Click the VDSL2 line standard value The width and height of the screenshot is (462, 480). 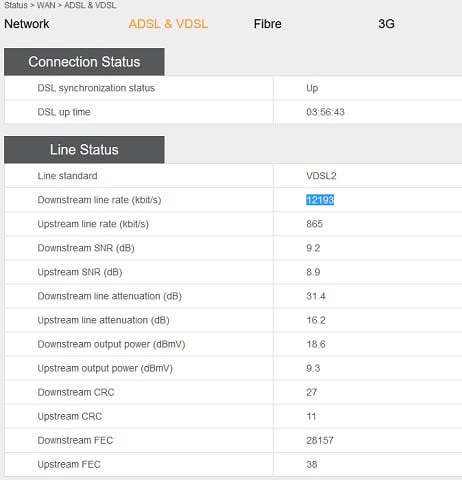[x=321, y=176]
